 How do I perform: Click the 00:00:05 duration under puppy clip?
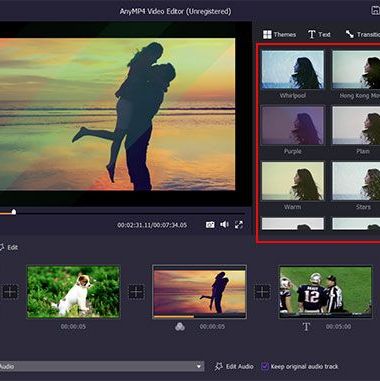click(73, 327)
